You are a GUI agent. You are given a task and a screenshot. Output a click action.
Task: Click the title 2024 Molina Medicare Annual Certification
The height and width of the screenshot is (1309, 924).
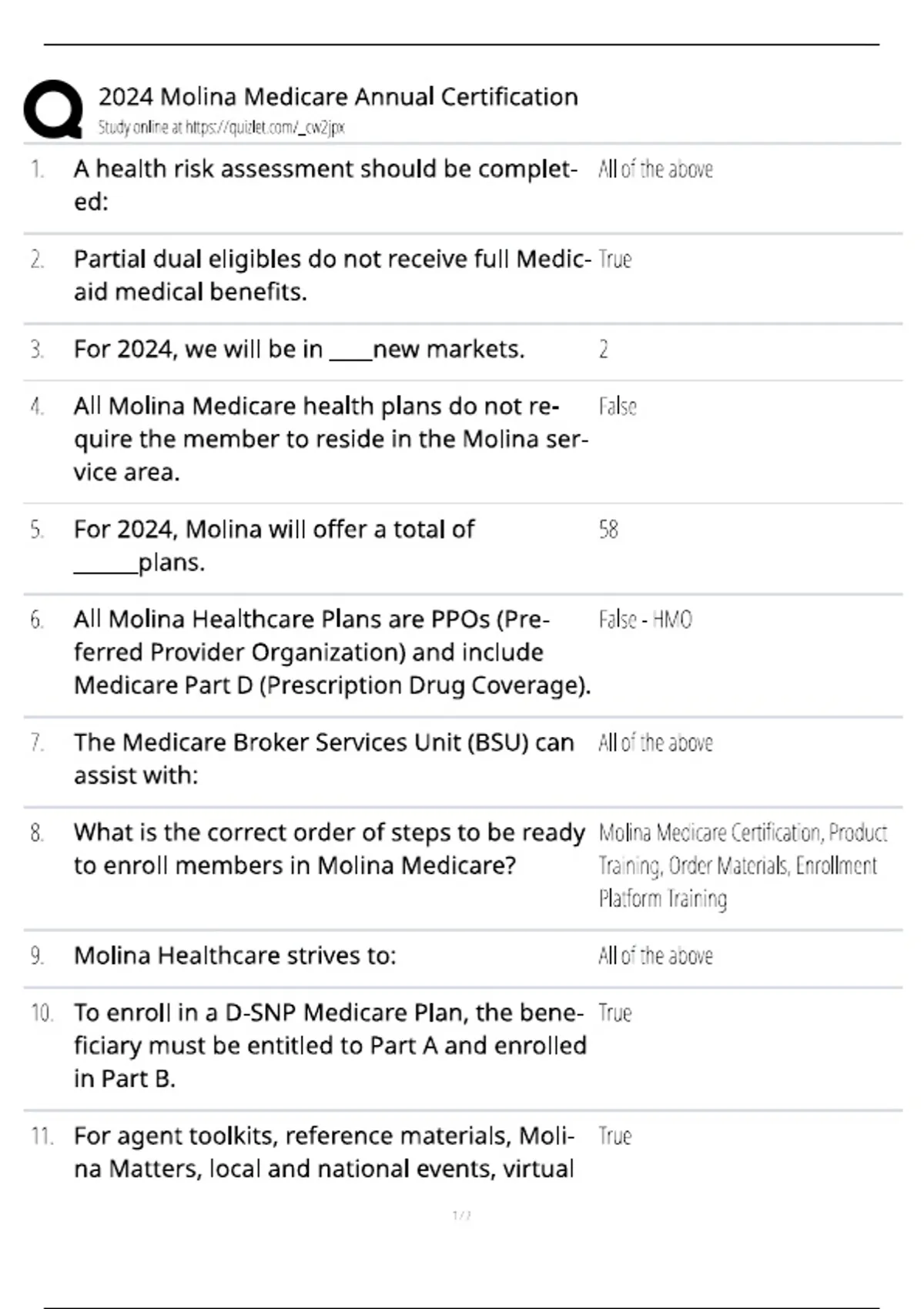(x=338, y=97)
